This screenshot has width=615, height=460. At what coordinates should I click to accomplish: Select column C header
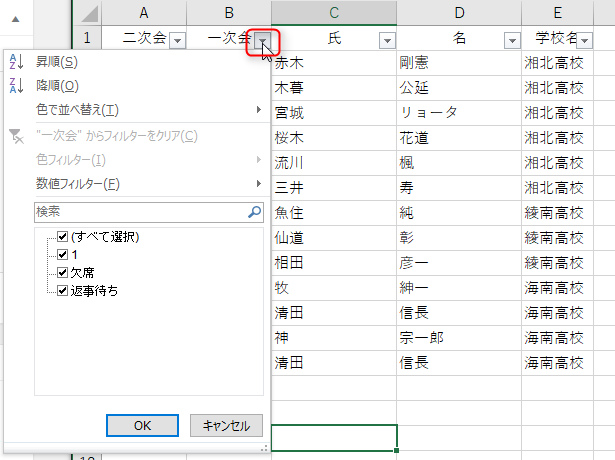pyautogui.click(x=334, y=13)
